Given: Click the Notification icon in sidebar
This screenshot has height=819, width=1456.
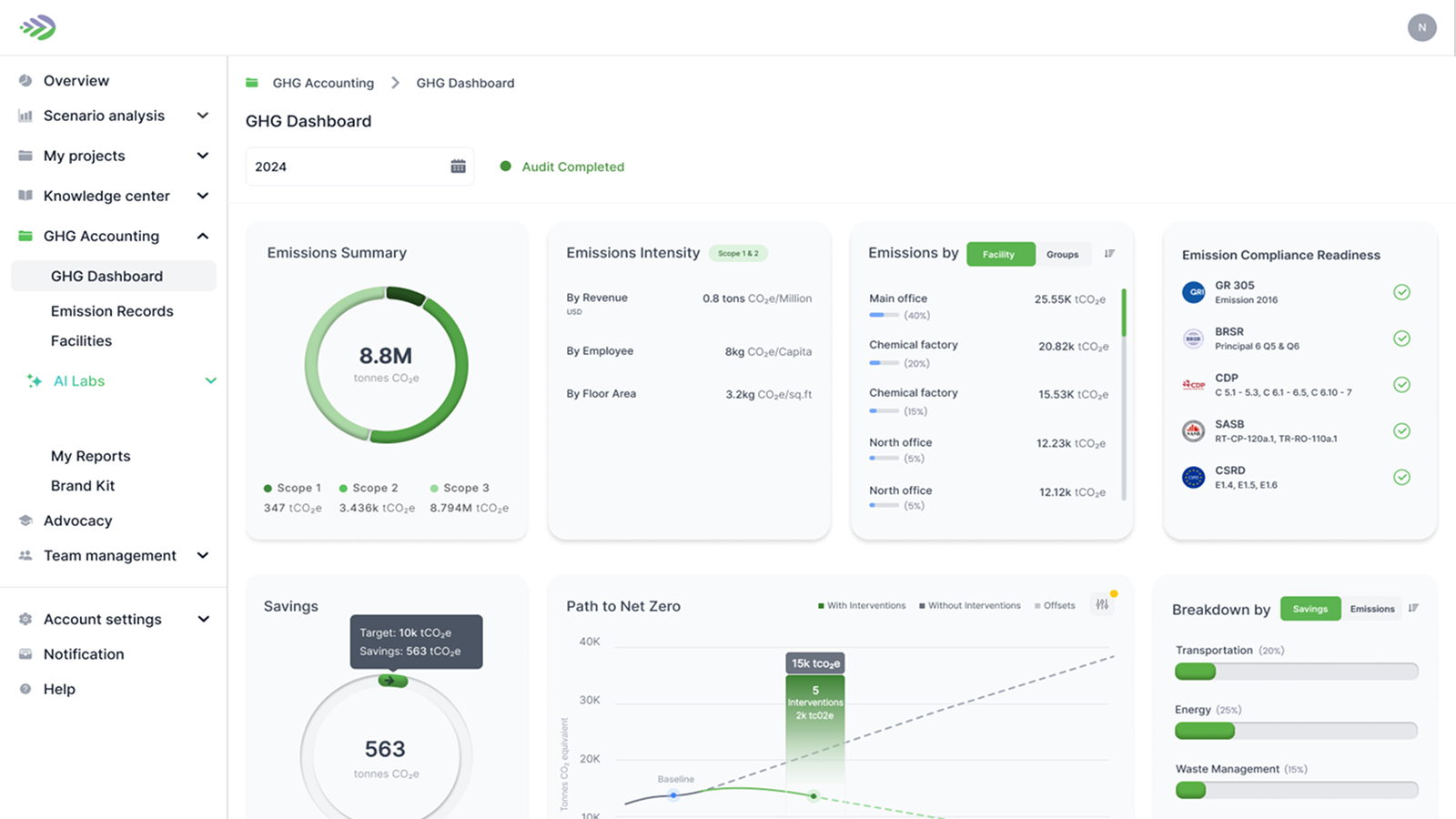Looking at the screenshot, I should click(25, 653).
